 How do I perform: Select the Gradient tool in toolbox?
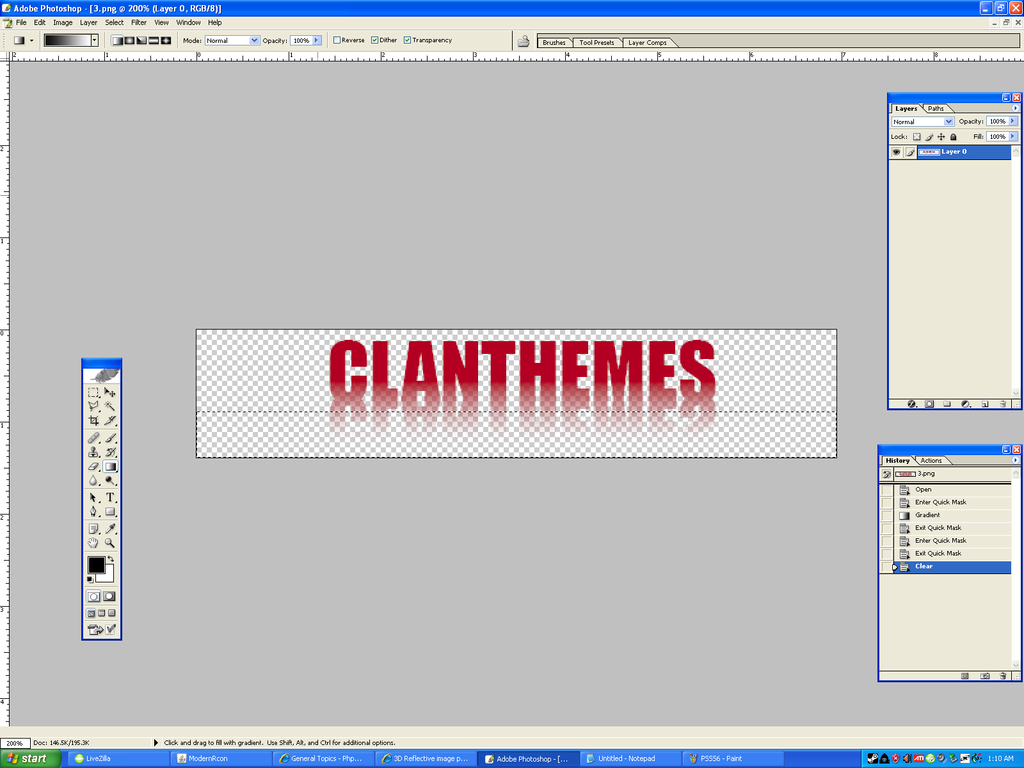(110, 466)
